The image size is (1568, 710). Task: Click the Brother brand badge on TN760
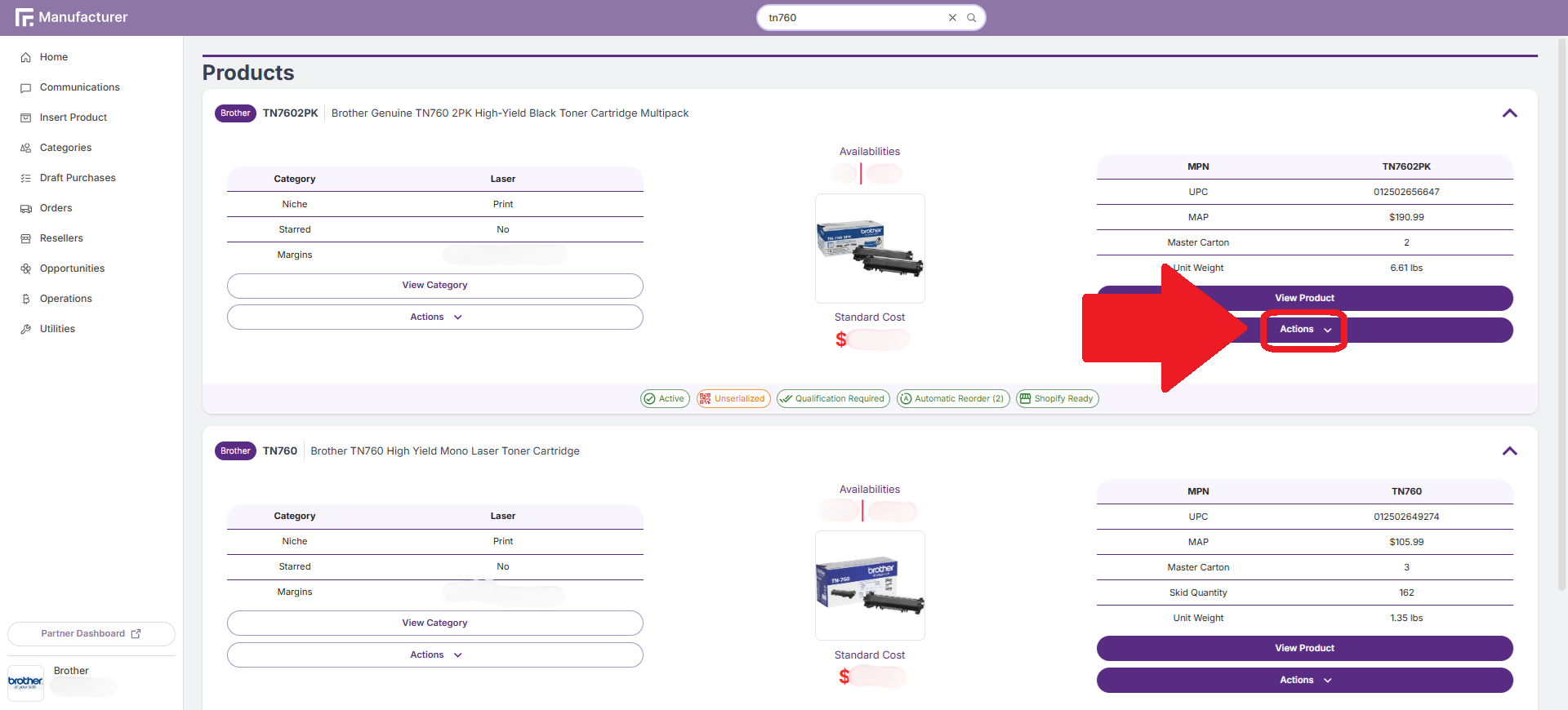click(x=235, y=451)
